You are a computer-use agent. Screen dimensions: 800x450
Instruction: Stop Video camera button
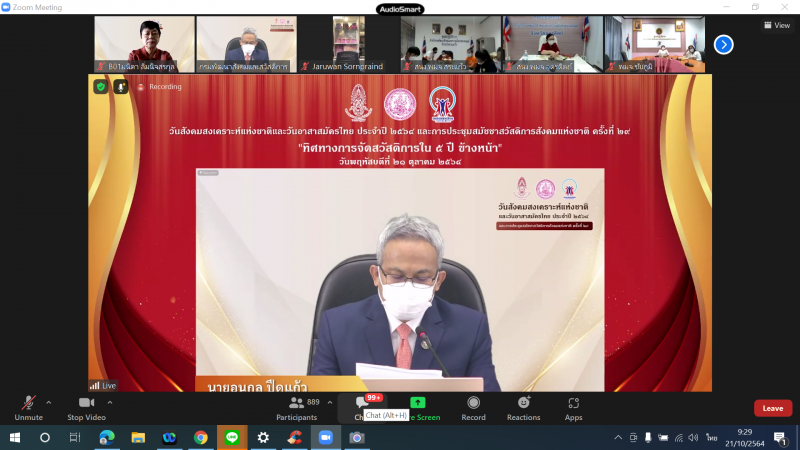coord(86,409)
